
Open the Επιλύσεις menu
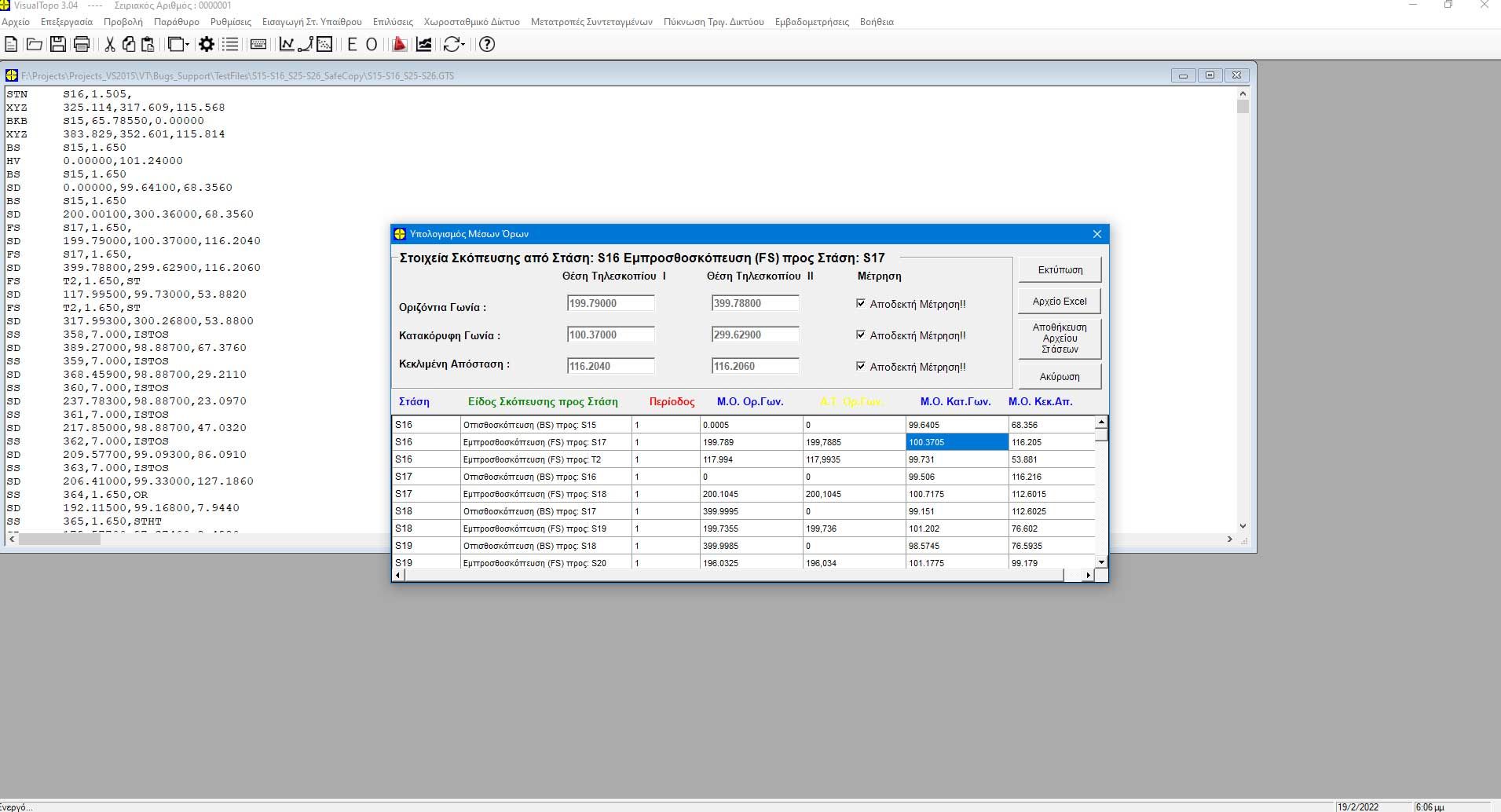point(393,22)
